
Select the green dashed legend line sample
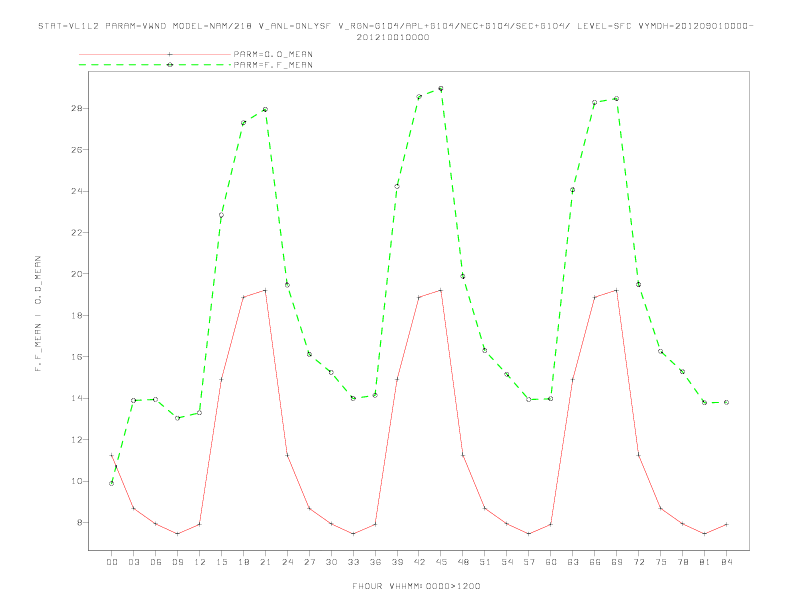155,65
